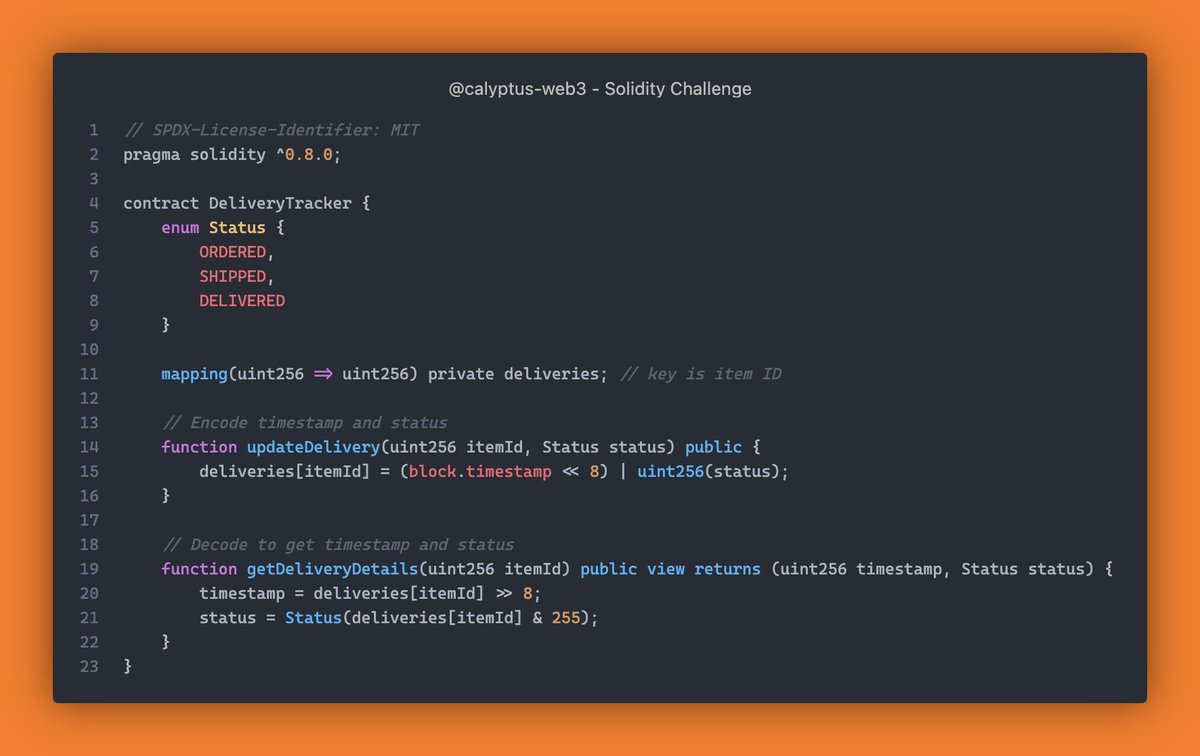Click the number 255 on line 21
1200x756 pixels.
pyautogui.click(x=566, y=618)
